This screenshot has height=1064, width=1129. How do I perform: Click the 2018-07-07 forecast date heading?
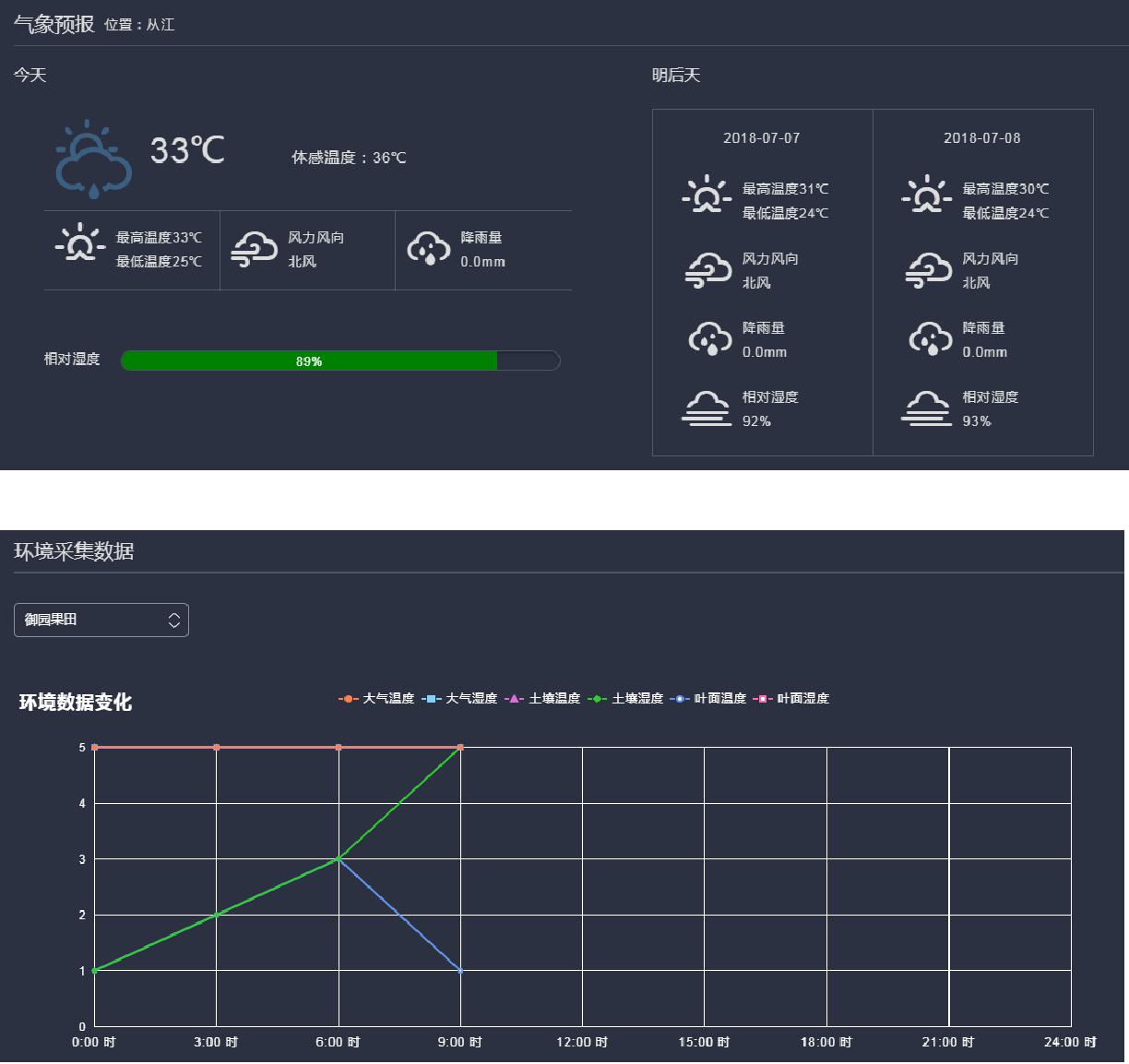761,138
